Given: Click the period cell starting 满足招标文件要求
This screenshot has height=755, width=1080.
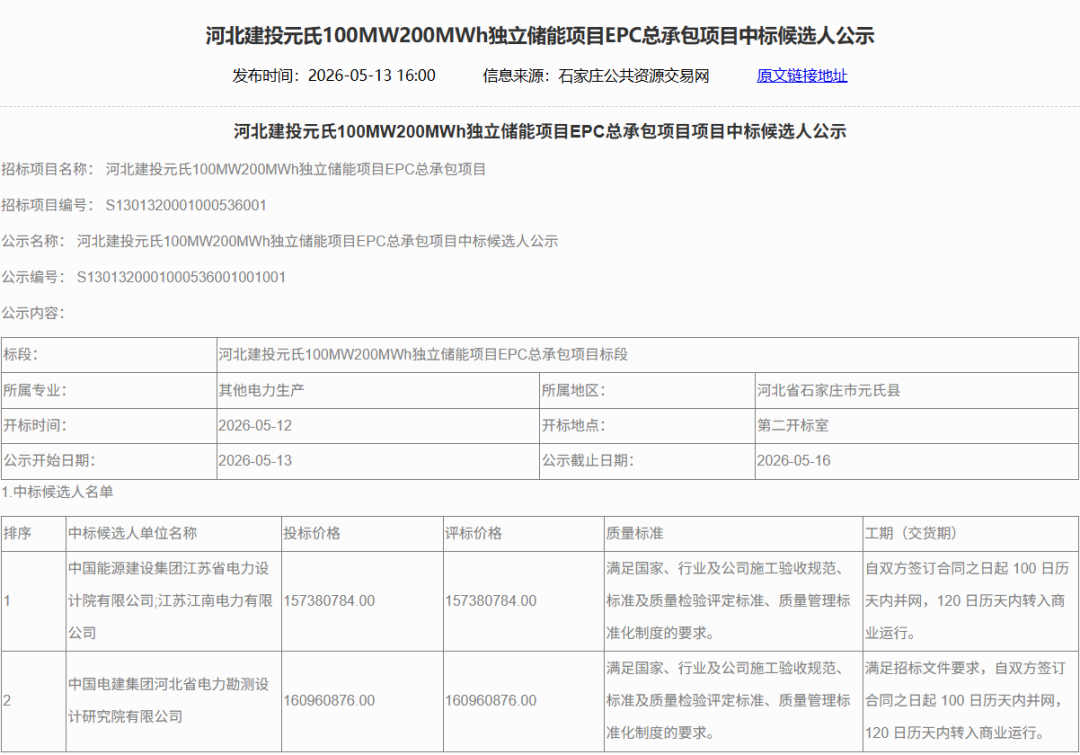Looking at the screenshot, I should coord(971,701).
